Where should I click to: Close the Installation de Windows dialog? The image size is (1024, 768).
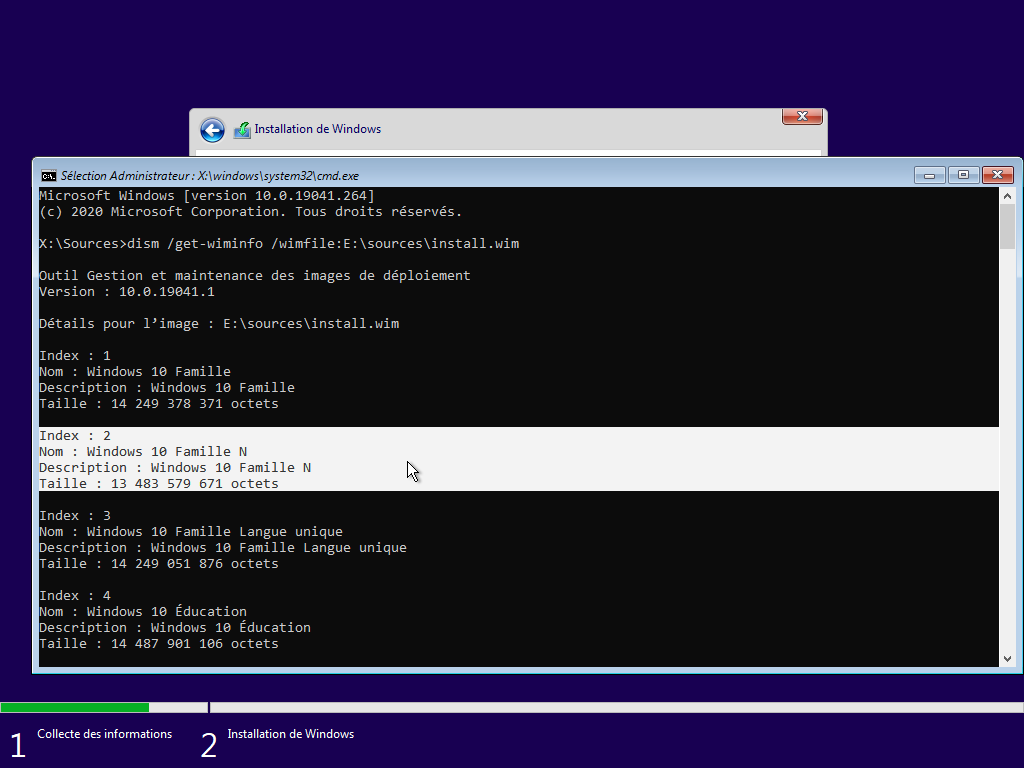point(802,116)
